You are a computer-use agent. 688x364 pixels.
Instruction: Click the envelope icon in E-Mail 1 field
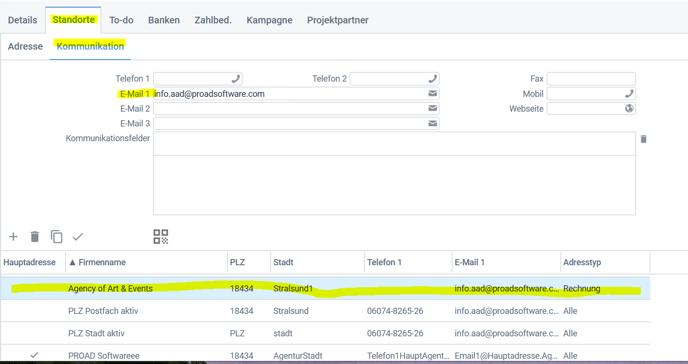tap(433, 93)
